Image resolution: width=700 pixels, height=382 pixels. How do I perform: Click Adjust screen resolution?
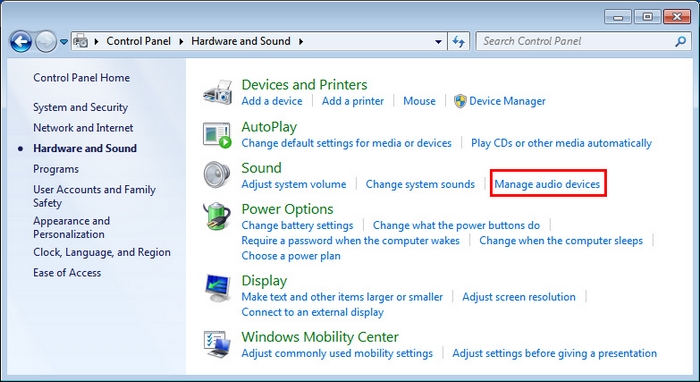point(519,297)
